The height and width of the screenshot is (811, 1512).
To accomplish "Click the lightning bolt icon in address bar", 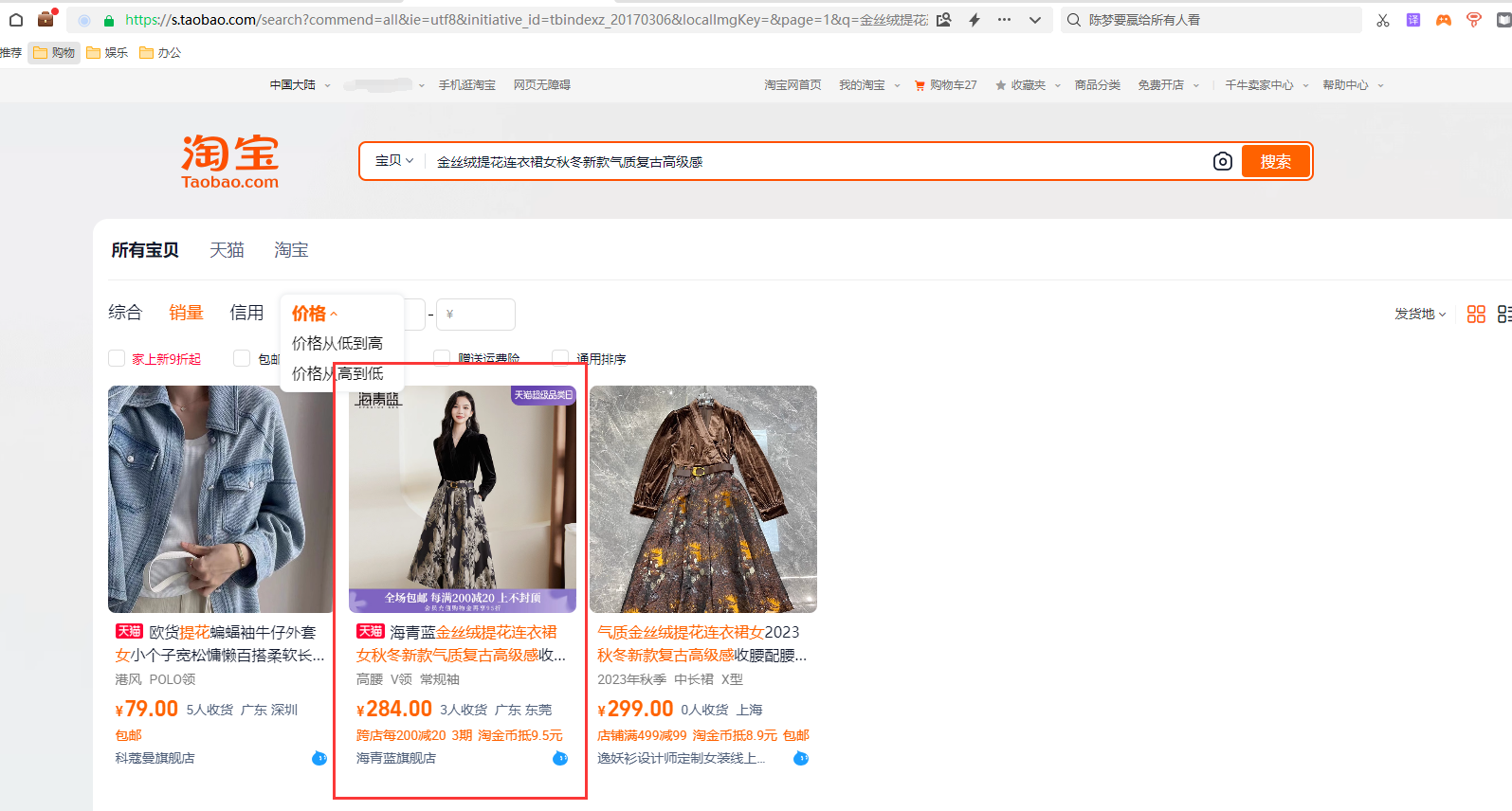I will point(975,20).
